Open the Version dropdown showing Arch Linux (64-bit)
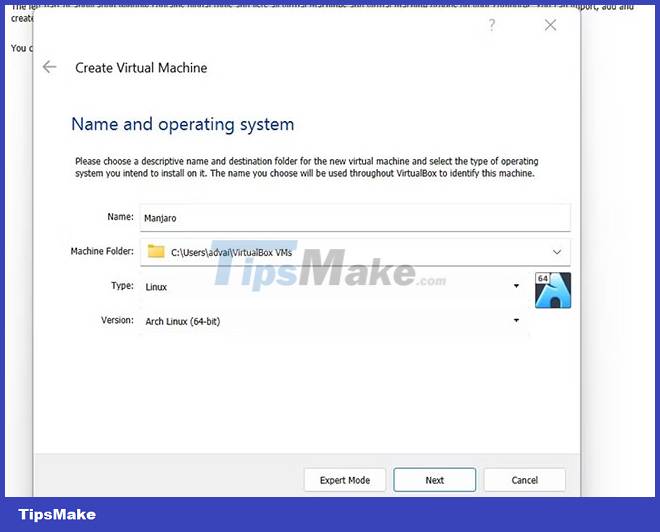Image resolution: width=660 pixels, height=532 pixels. point(332,321)
